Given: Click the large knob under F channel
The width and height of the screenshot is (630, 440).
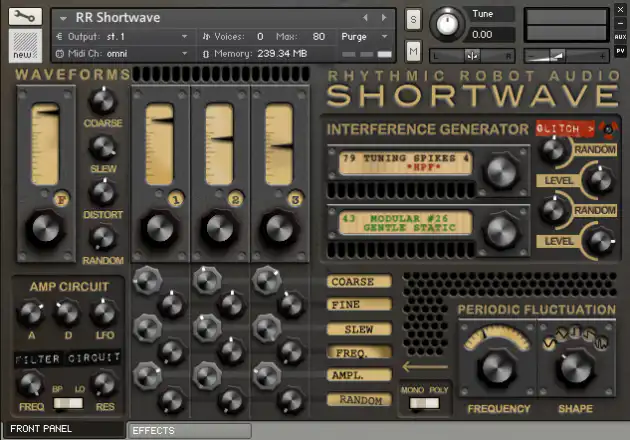Looking at the screenshot, I should [x=45, y=228].
